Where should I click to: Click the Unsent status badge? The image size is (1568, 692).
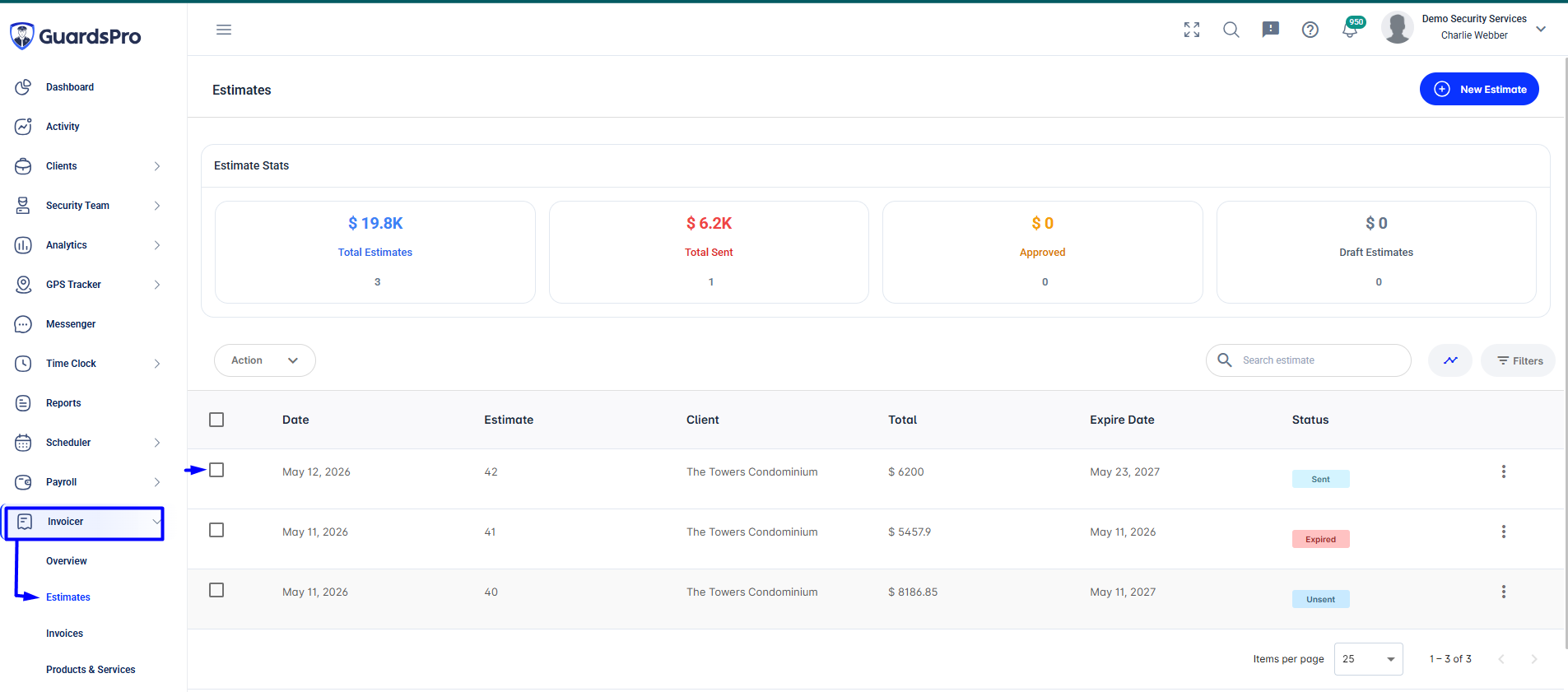click(1320, 599)
